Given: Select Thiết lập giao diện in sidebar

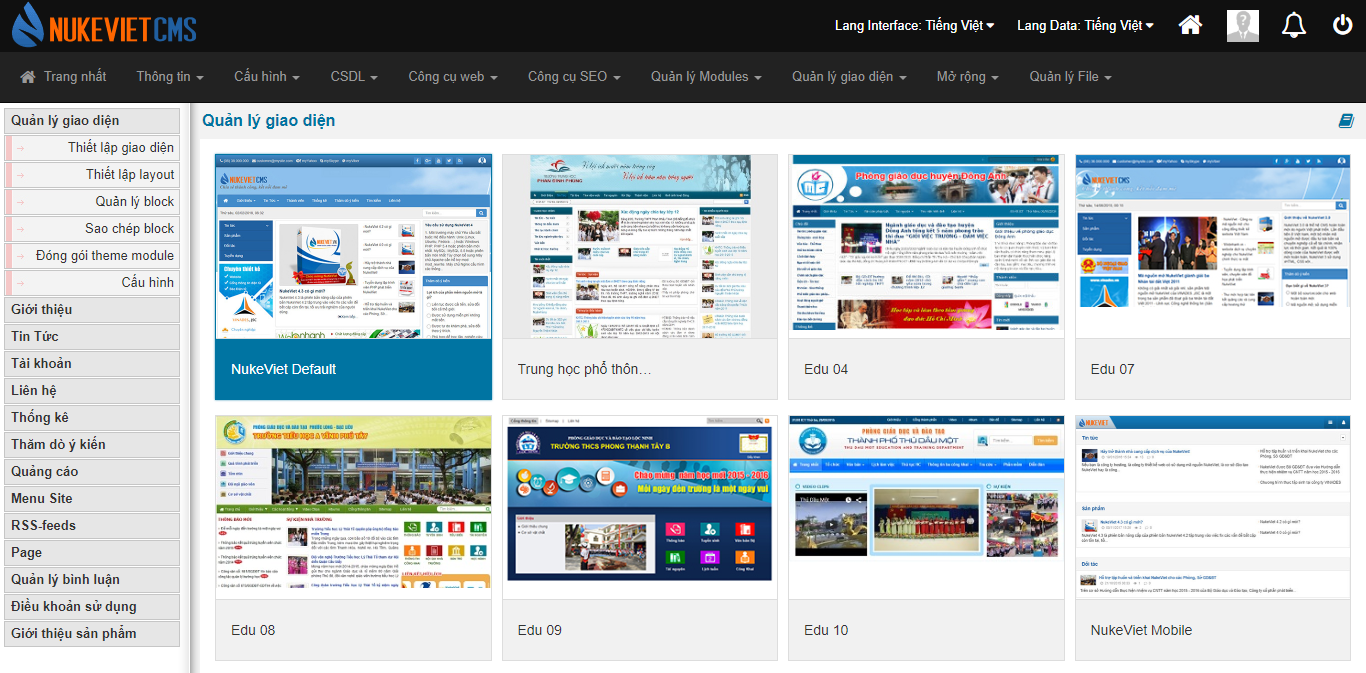Looking at the screenshot, I should (92, 148).
